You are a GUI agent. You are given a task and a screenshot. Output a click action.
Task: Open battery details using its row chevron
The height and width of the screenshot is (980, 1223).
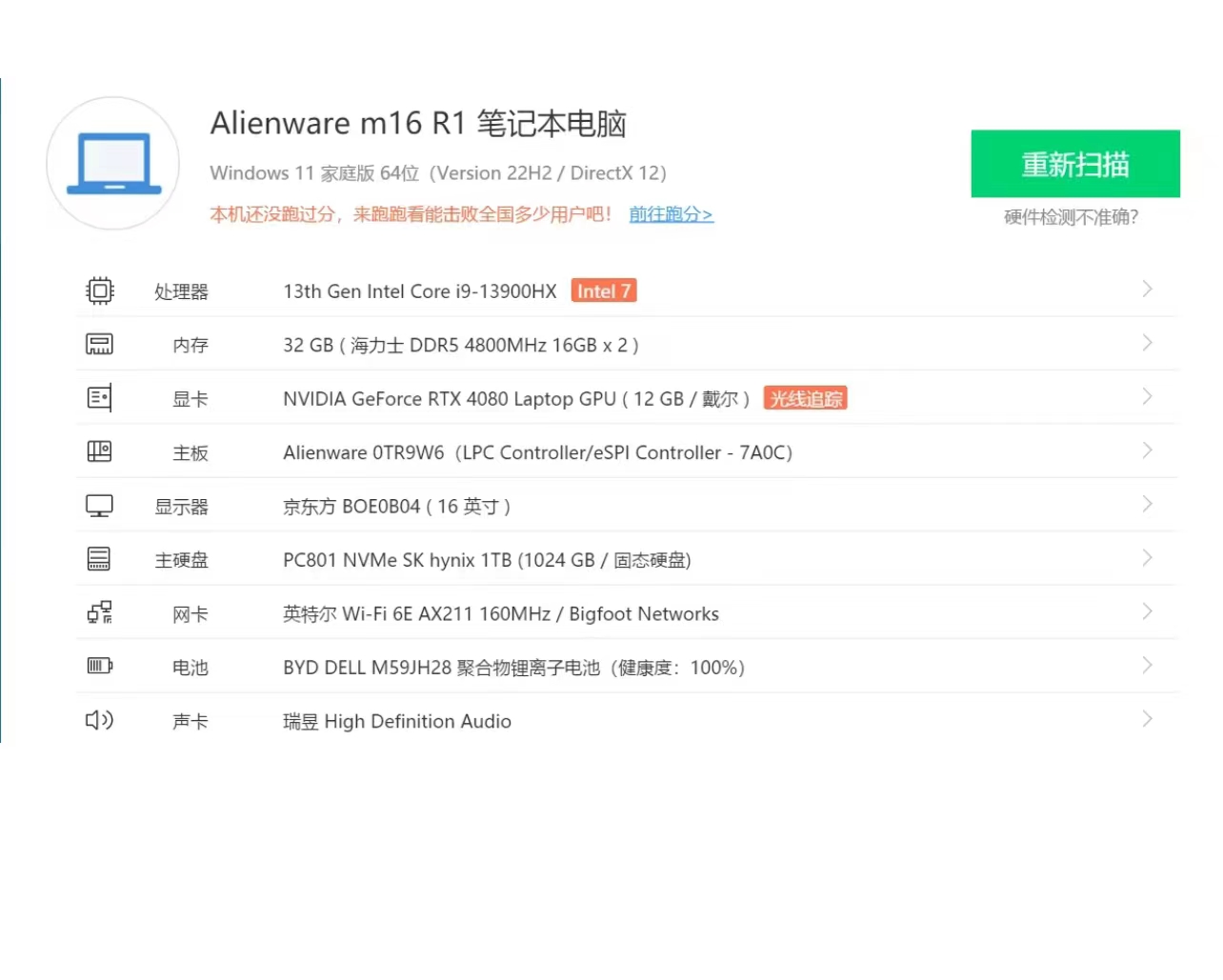tap(1147, 666)
